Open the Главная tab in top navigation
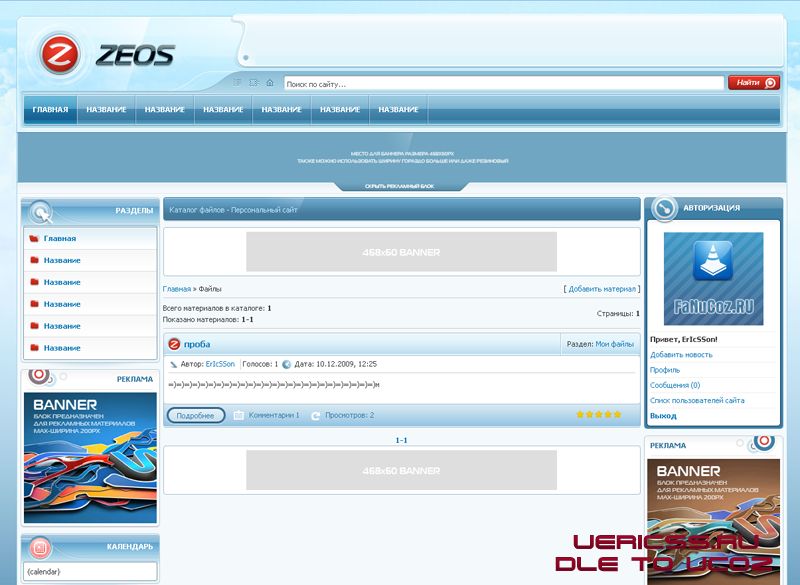This screenshot has height=585, width=800. (50, 110)
